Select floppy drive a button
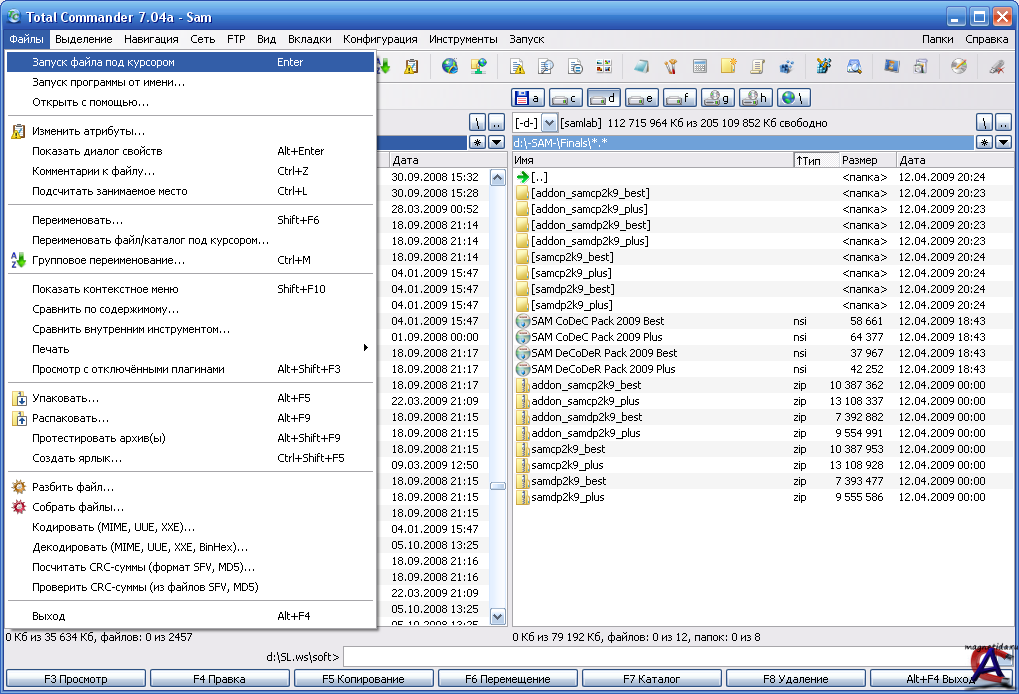 527,98
